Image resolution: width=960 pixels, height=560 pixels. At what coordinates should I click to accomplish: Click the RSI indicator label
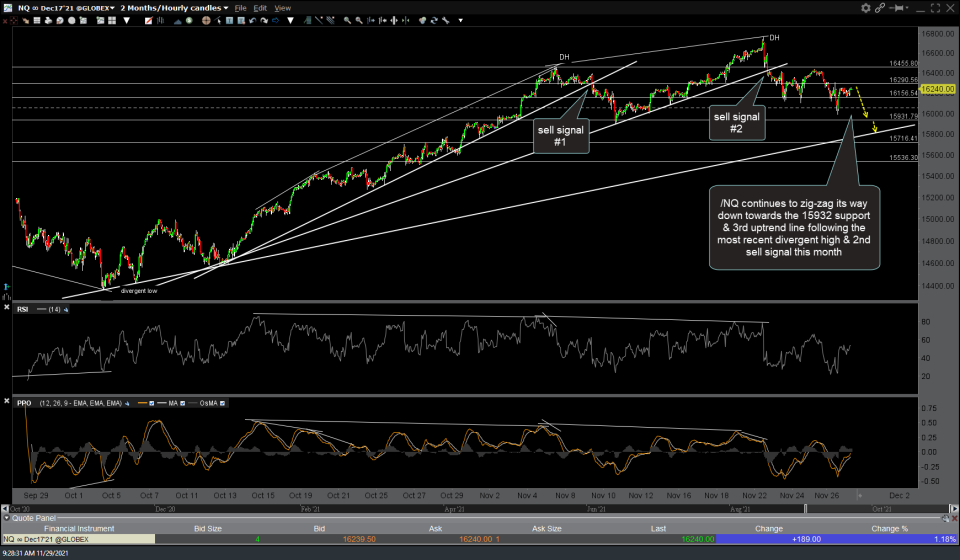[x=23, y=310]
